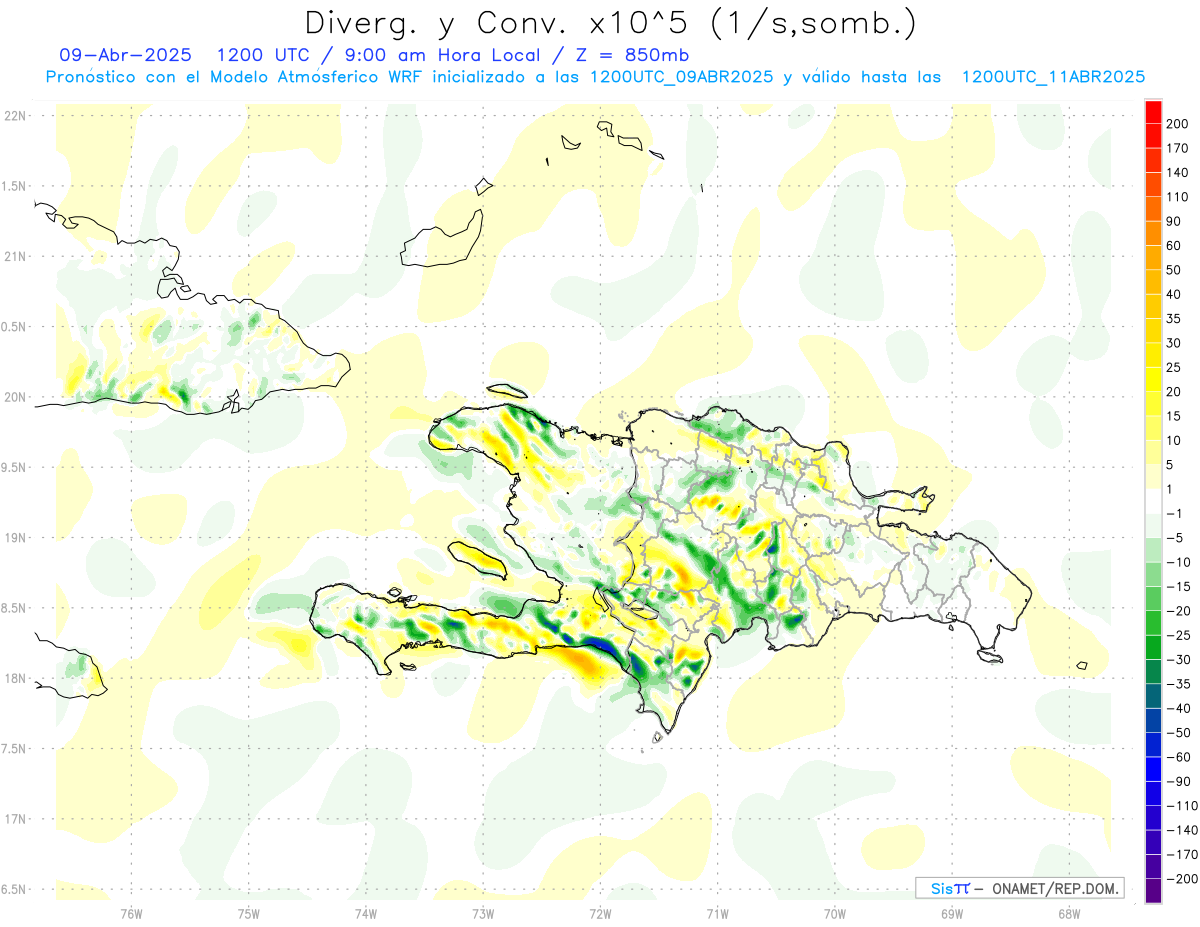Click the color bar value '30'
The image size is (1200, 927).
(1174, 343)
